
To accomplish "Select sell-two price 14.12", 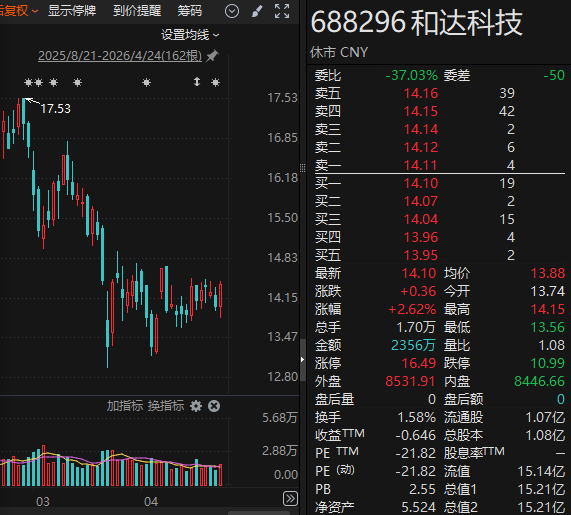I will pyautogui.click(x=421, y=147).
